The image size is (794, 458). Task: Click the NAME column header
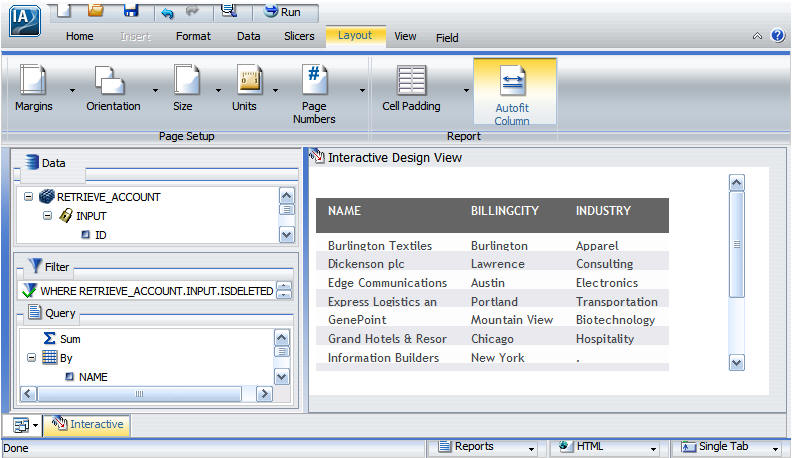tap(344, 211)
